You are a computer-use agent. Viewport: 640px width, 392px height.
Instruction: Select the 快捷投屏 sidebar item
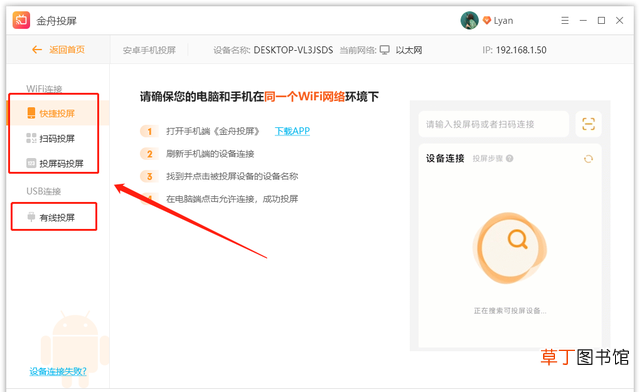coord(58,113)
